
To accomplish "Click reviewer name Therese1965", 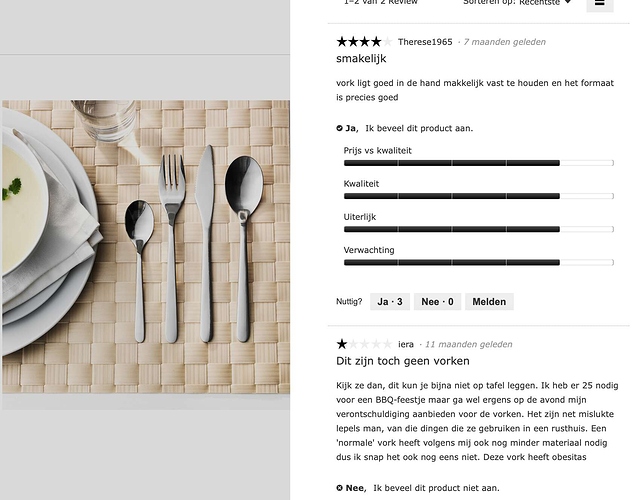I will [x=425, y=42].
